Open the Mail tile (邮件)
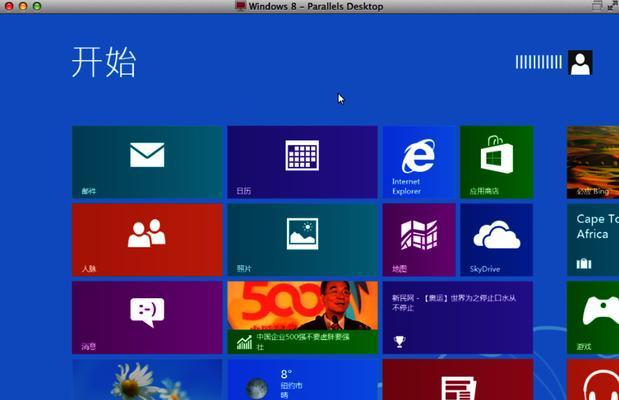This screenshot has width=619, height=400. 147,162
